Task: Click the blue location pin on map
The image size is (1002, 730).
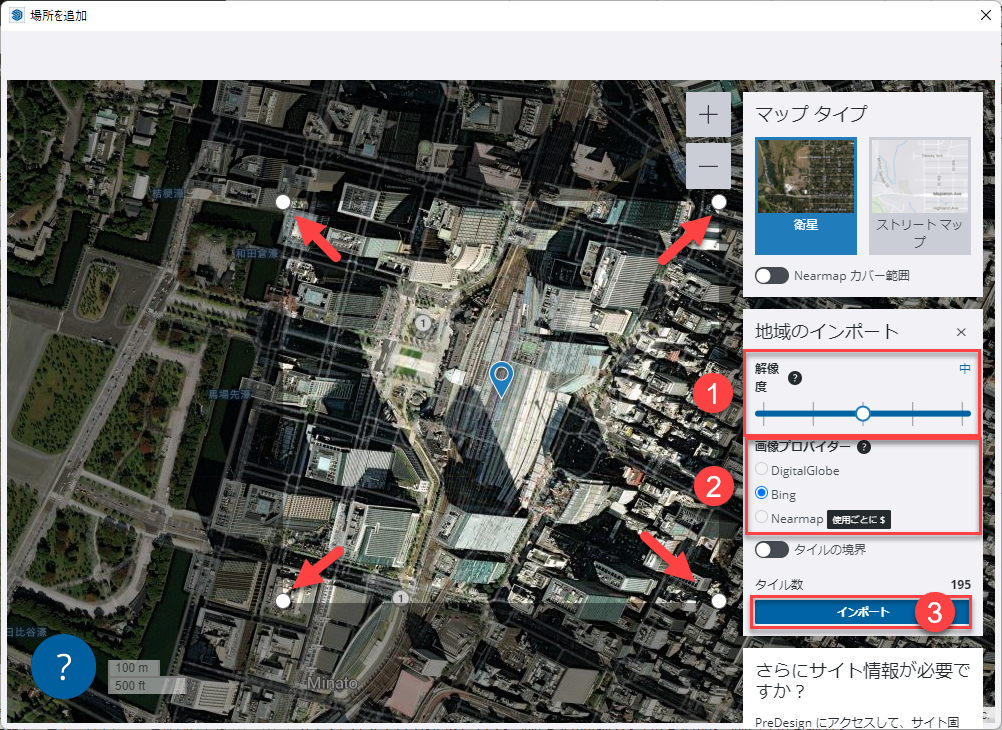Action: 501,378
